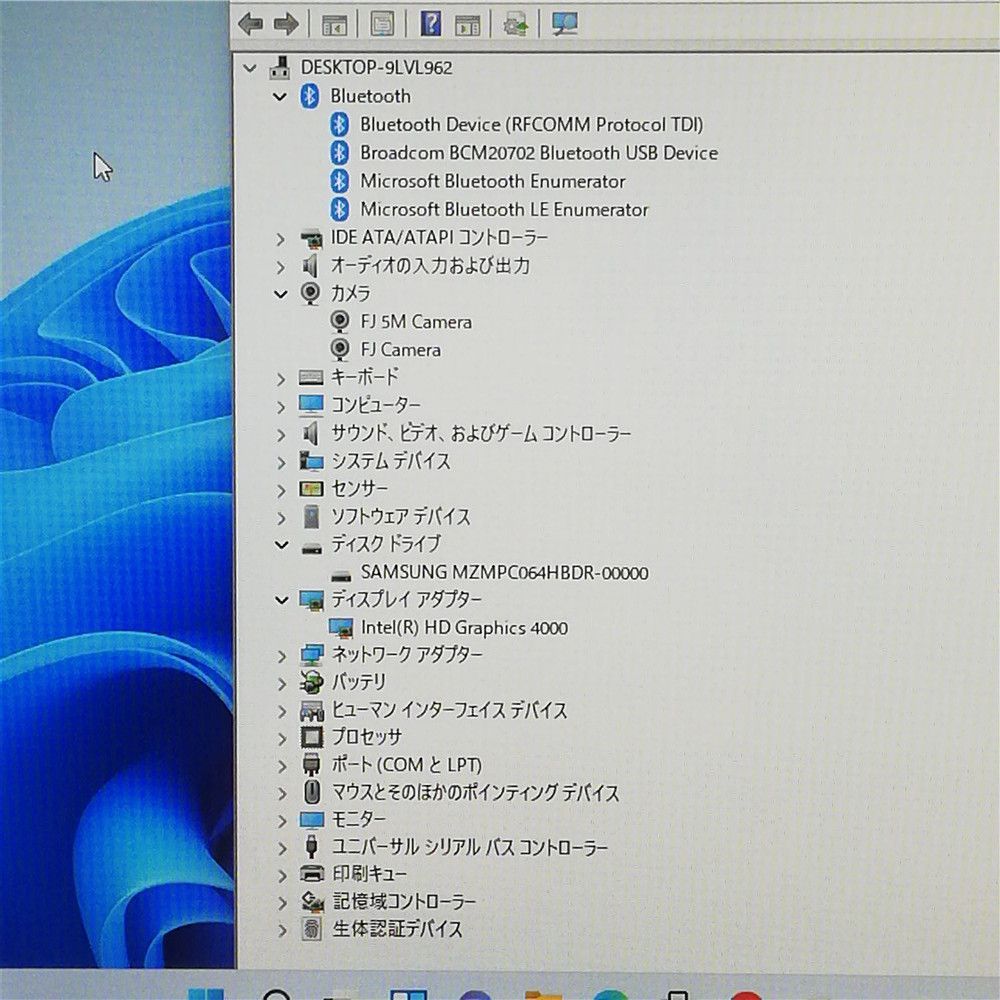Select the FJ 5M Camera device
The height and width of the screenshot is (1000, 1000).
click(416, 321)
